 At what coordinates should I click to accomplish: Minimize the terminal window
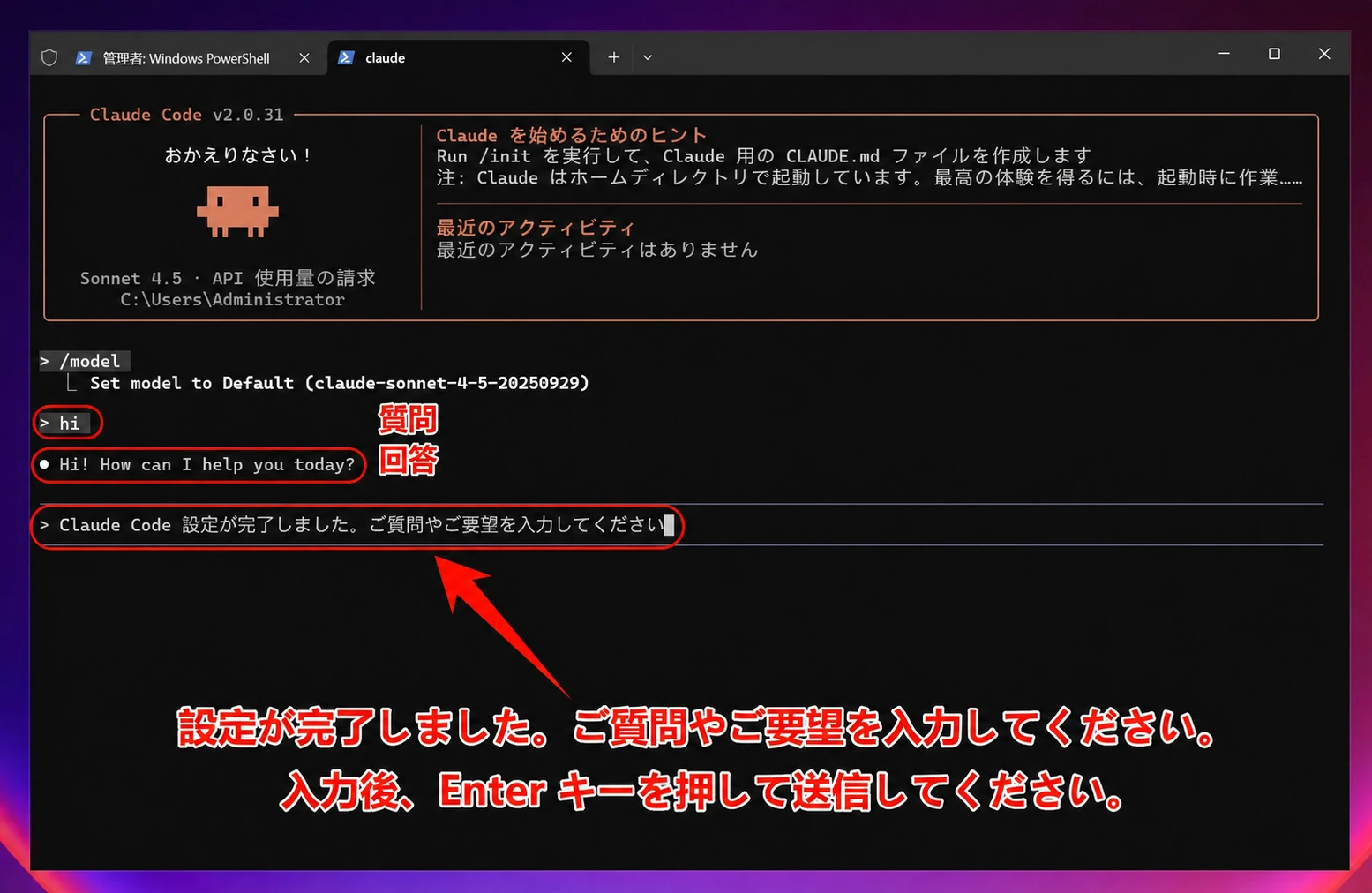click(1224, 54)
